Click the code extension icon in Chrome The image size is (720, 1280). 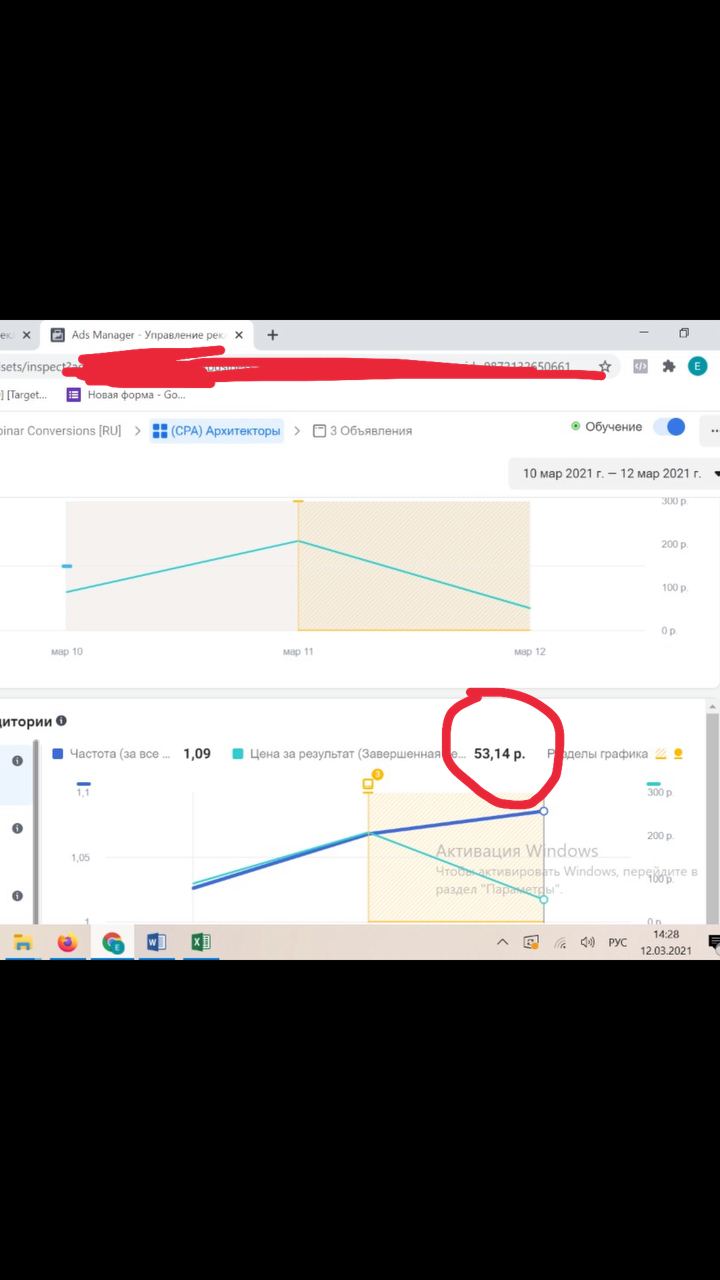click(641, 367)
